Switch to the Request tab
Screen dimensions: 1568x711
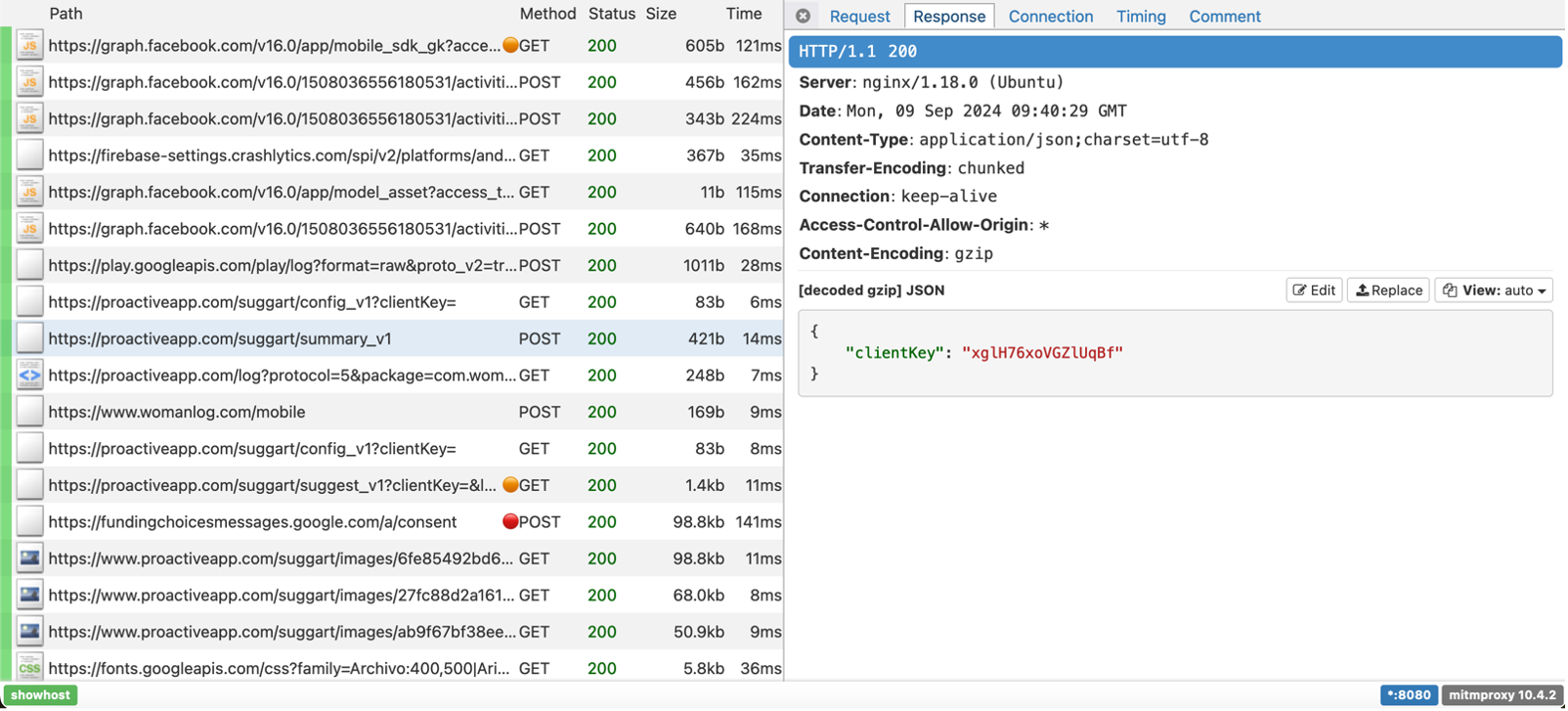[x=859, y=17]
